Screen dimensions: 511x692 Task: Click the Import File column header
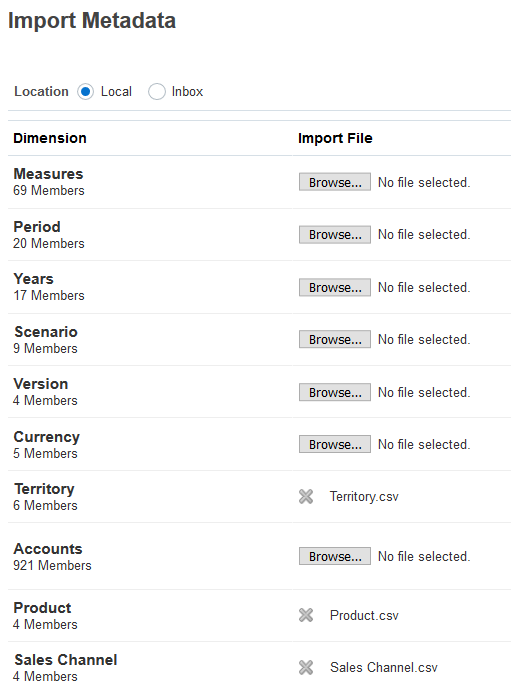point(335,139)
